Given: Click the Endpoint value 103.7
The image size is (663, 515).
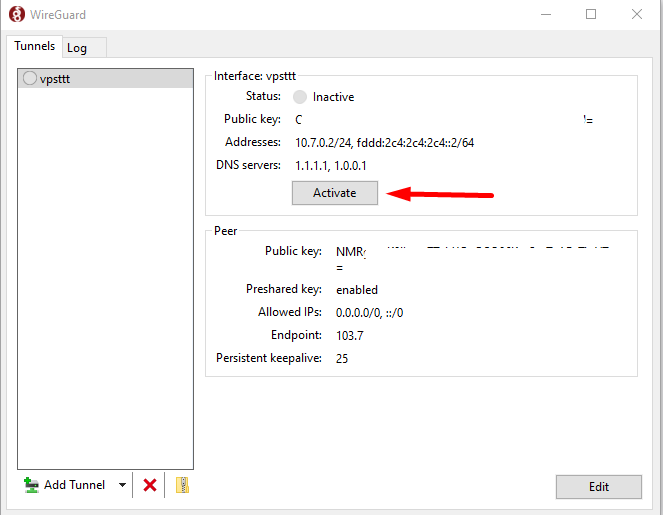Looking at the screenshot, I should [350, 336].
